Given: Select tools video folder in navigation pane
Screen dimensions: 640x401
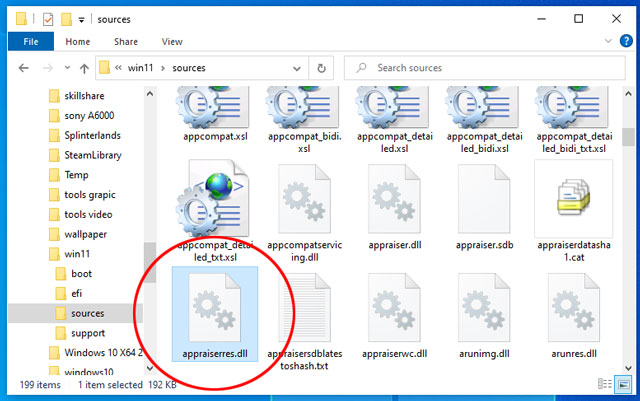Looking at the screenshot, I should [88, 214].
